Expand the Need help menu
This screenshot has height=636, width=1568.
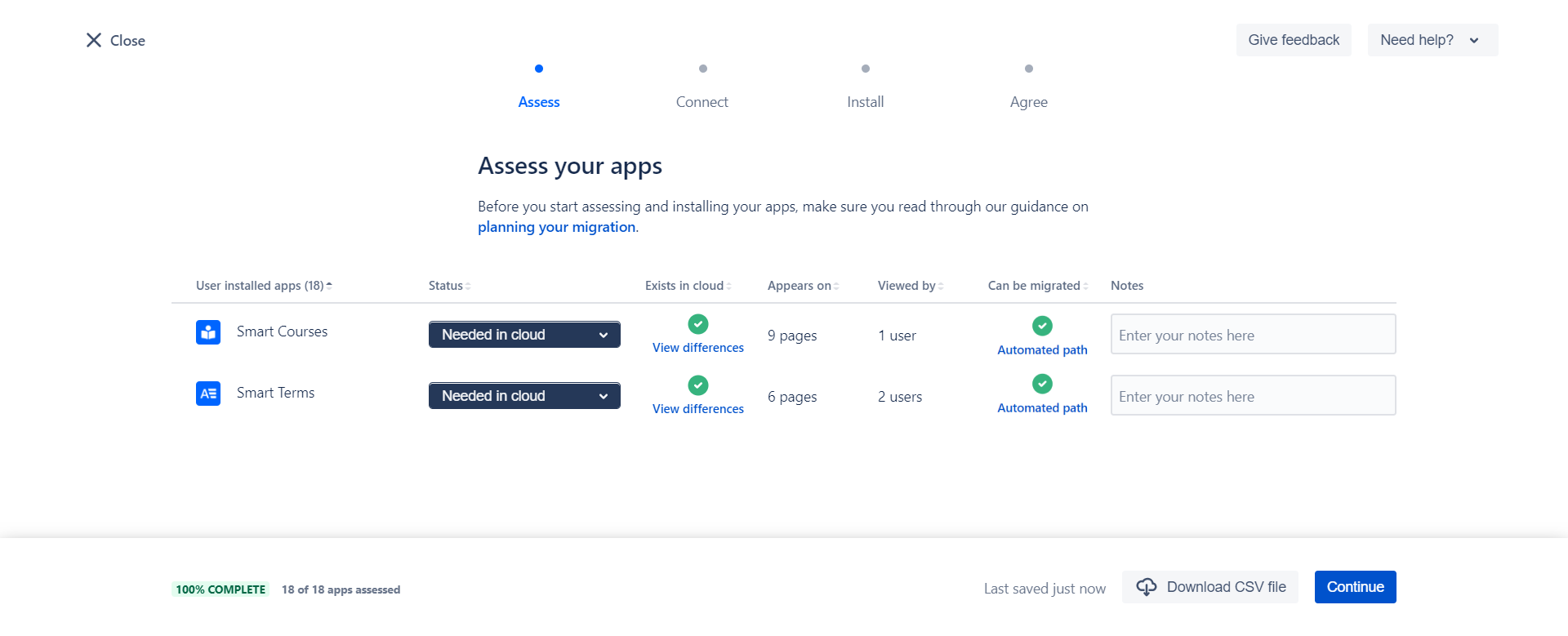(x=1432, y=40)
